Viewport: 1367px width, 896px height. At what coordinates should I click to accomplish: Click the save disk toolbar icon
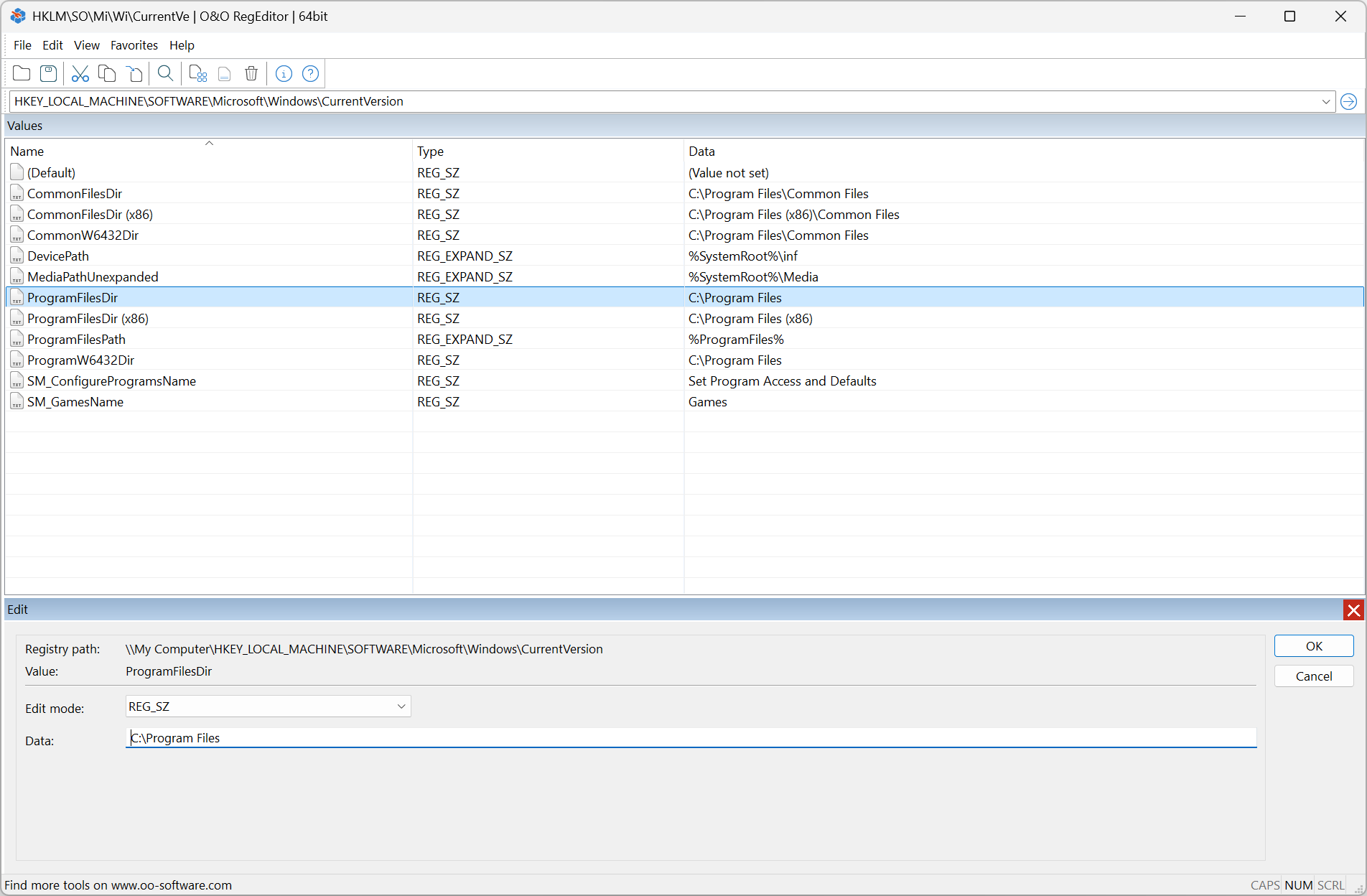coord(49,73)
